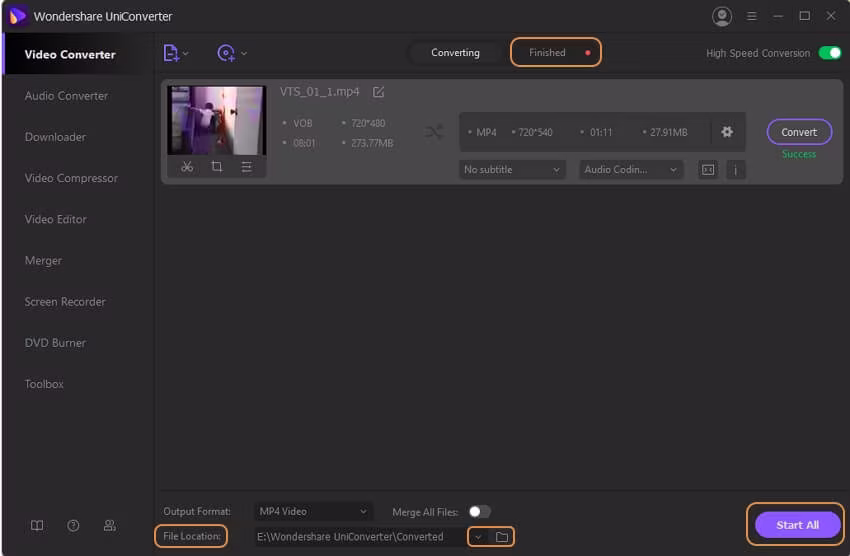The width and height of the screenshot is (850, 556).
Task: Toggle the Merge All Files switch
Action: coord(479,512)
